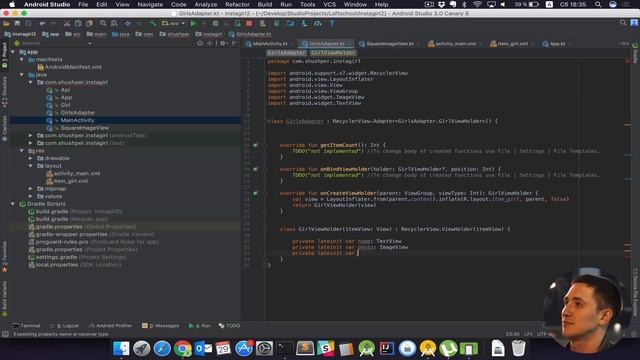The width and height of the screenshot is (640, 360).
Task: Open the Logcat tool window
Action: pos(64,326)
